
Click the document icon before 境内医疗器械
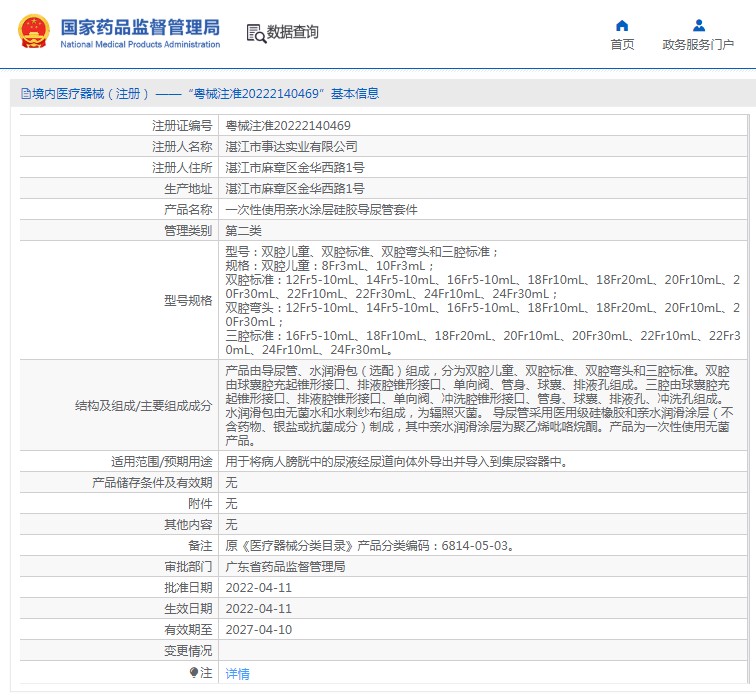click(x=26, y=94)
